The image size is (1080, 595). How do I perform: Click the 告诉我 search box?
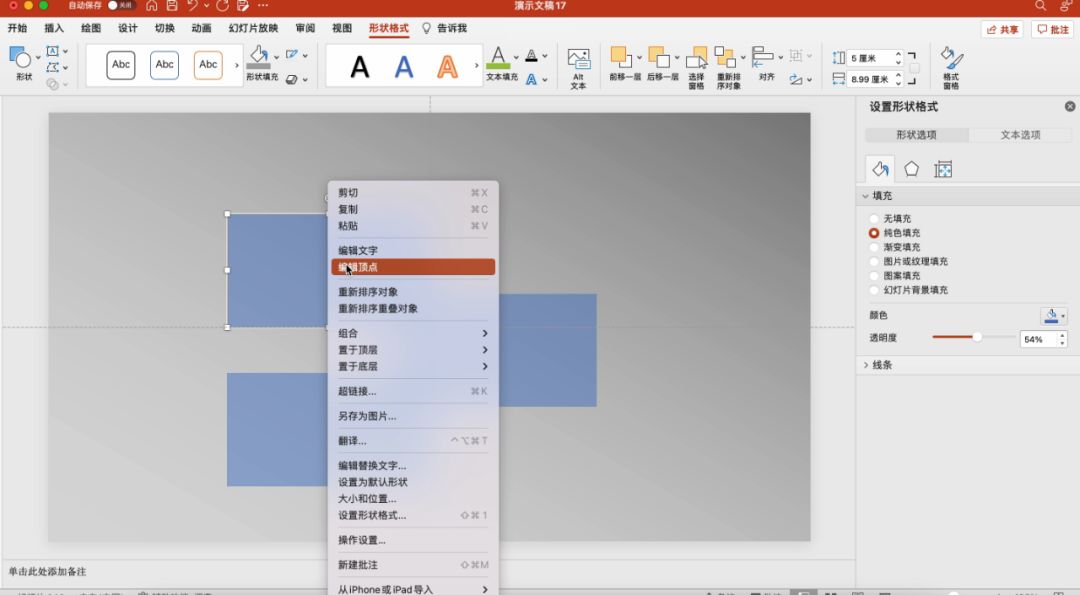[445, 28]
